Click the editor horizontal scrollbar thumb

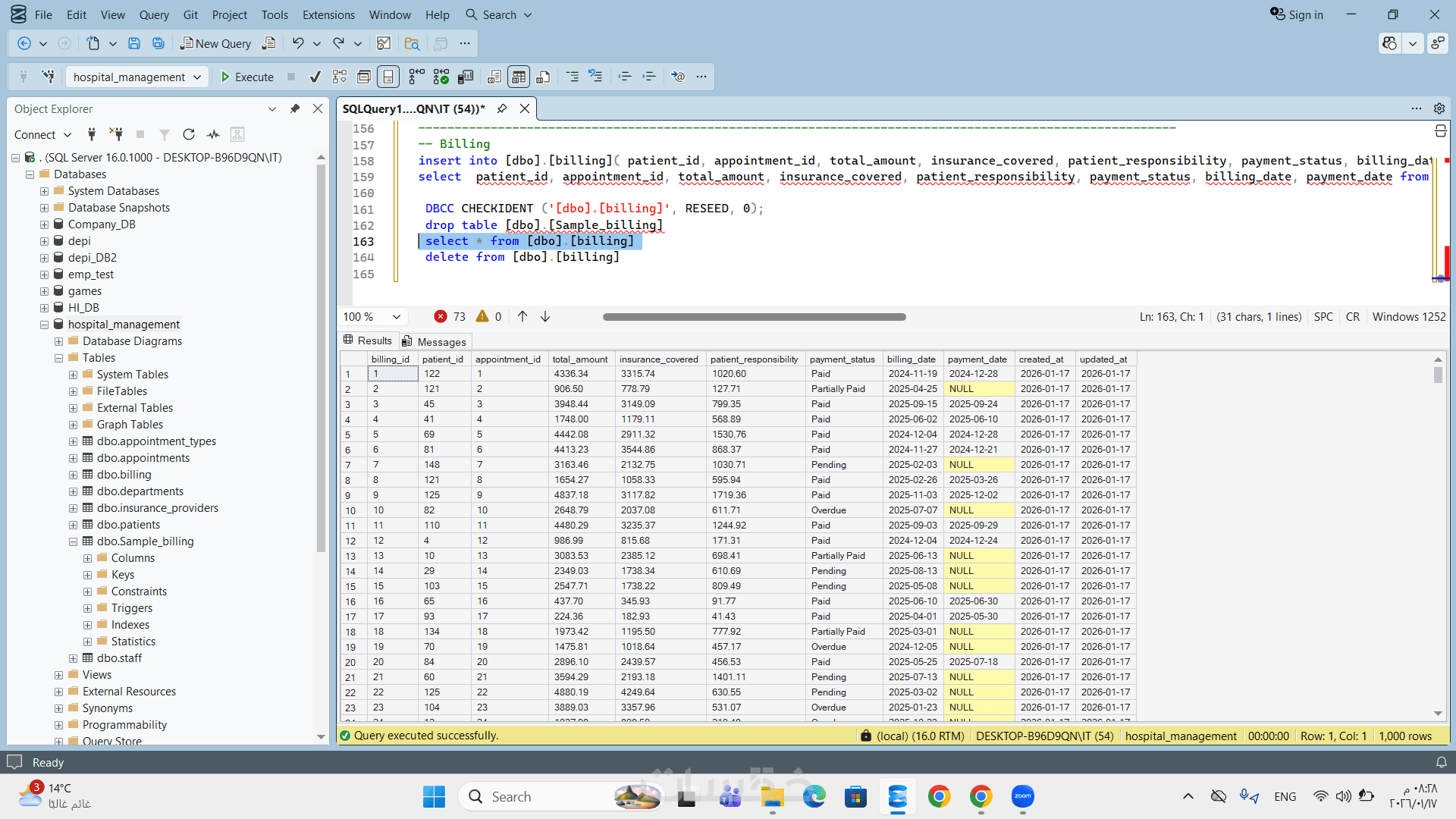pos(754,317)
